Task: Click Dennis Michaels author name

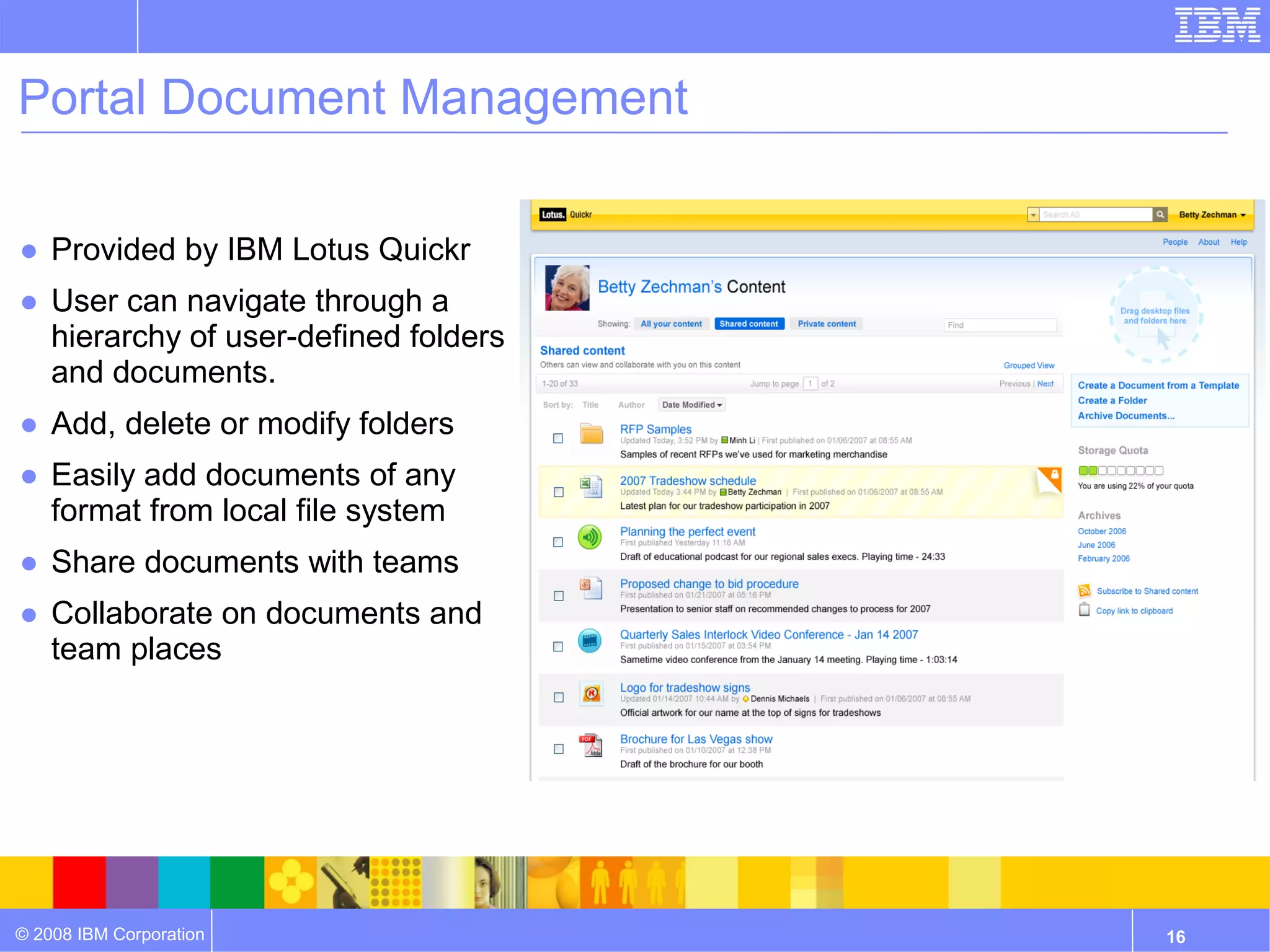Action: 779,699
